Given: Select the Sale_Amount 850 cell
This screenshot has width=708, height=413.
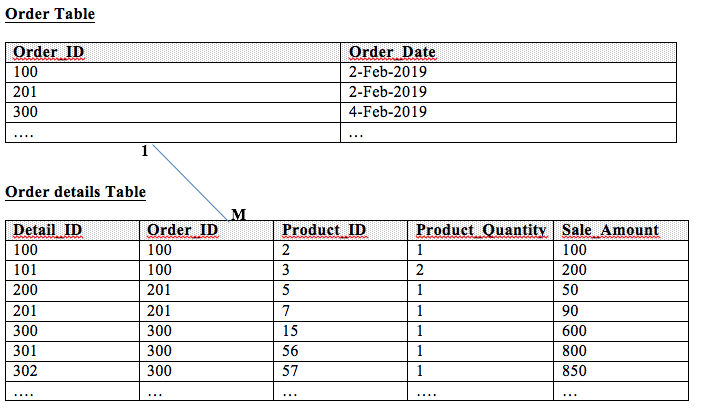Looking at the screenshot, I should (575, 370).
